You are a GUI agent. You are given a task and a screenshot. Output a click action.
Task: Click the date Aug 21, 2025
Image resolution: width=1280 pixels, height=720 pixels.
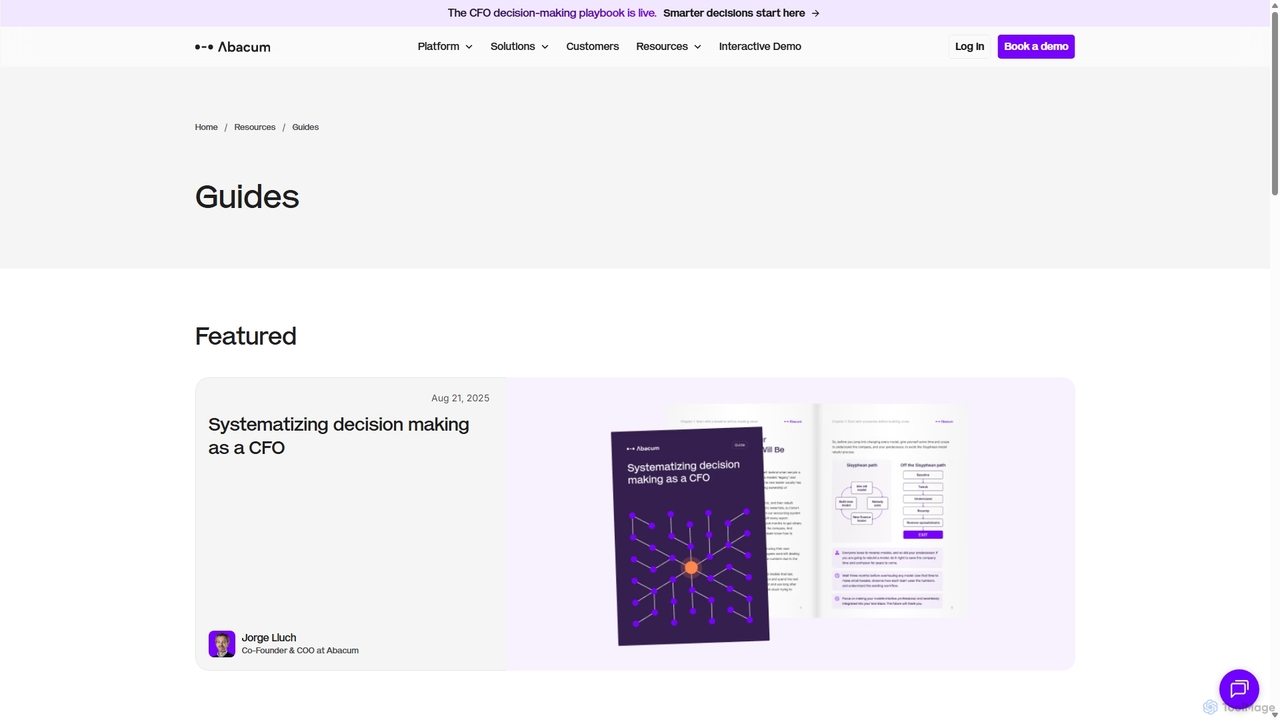[460, 398]
